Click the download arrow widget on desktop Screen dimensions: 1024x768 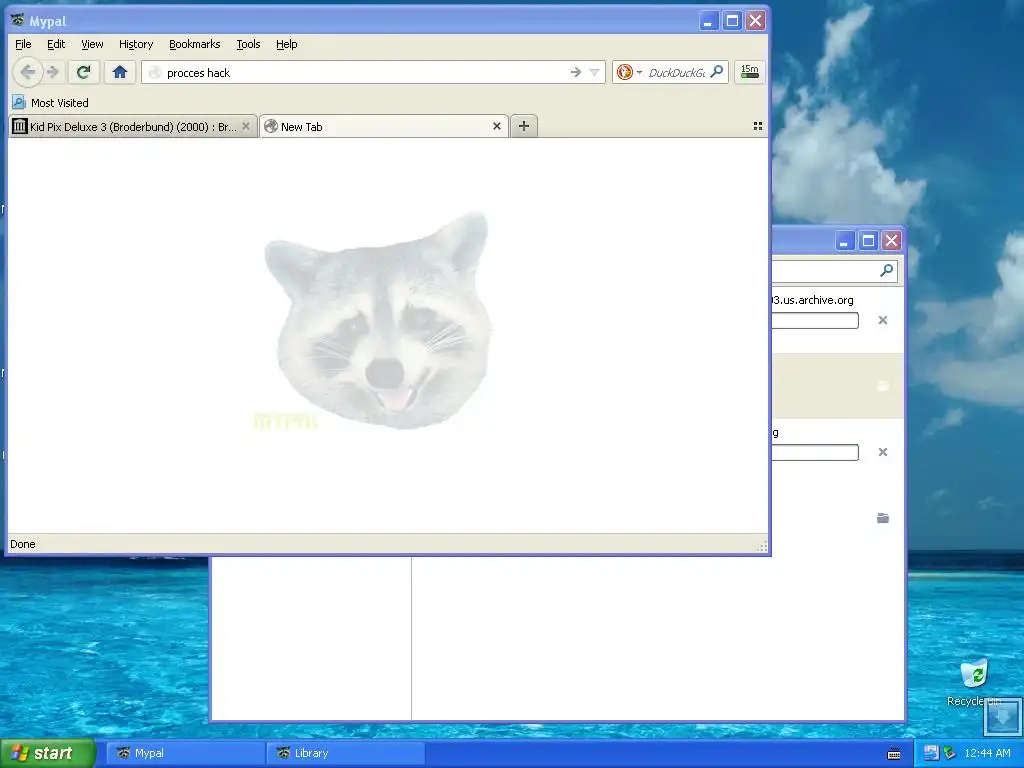(x=1002, y=716)
